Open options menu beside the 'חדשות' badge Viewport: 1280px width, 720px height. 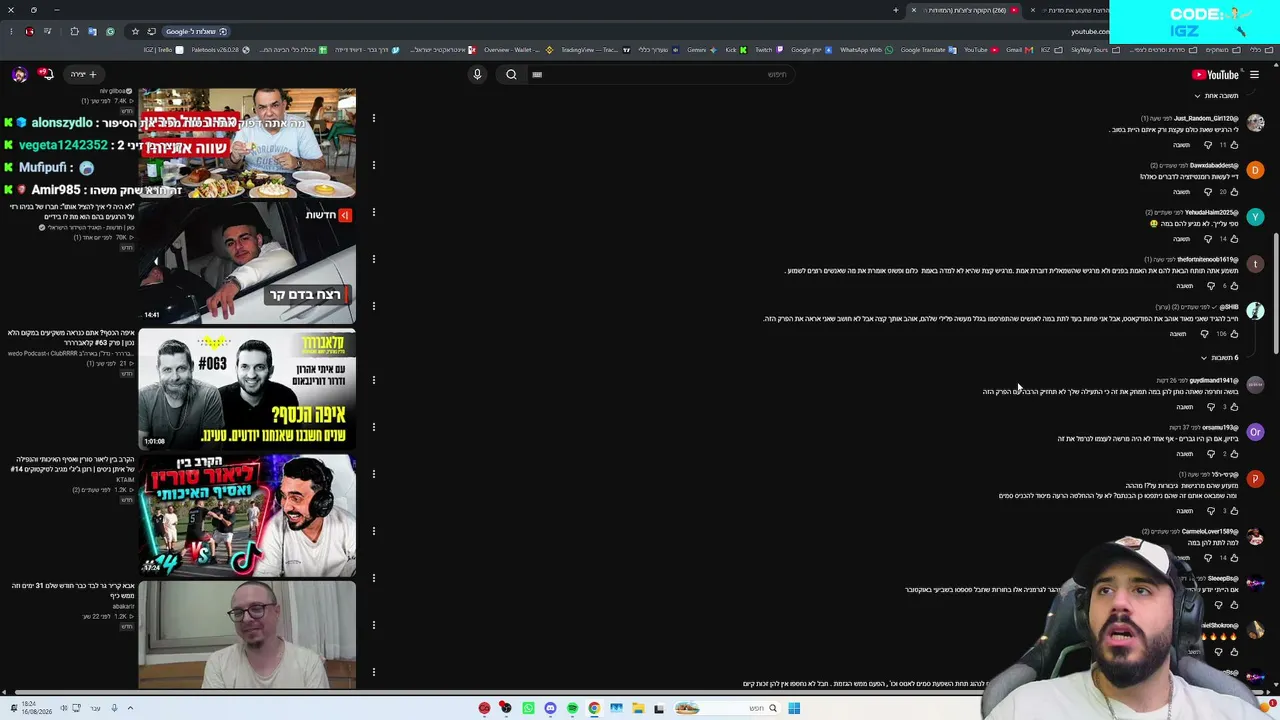pos(373,212)
